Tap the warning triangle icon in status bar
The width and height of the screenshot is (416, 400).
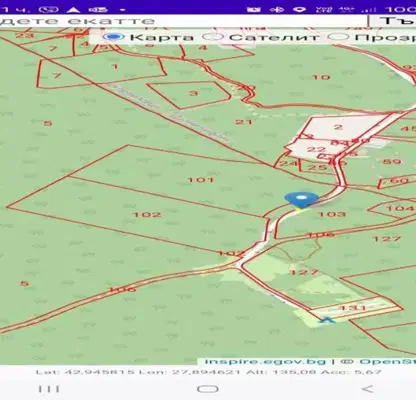coord(73,9)
